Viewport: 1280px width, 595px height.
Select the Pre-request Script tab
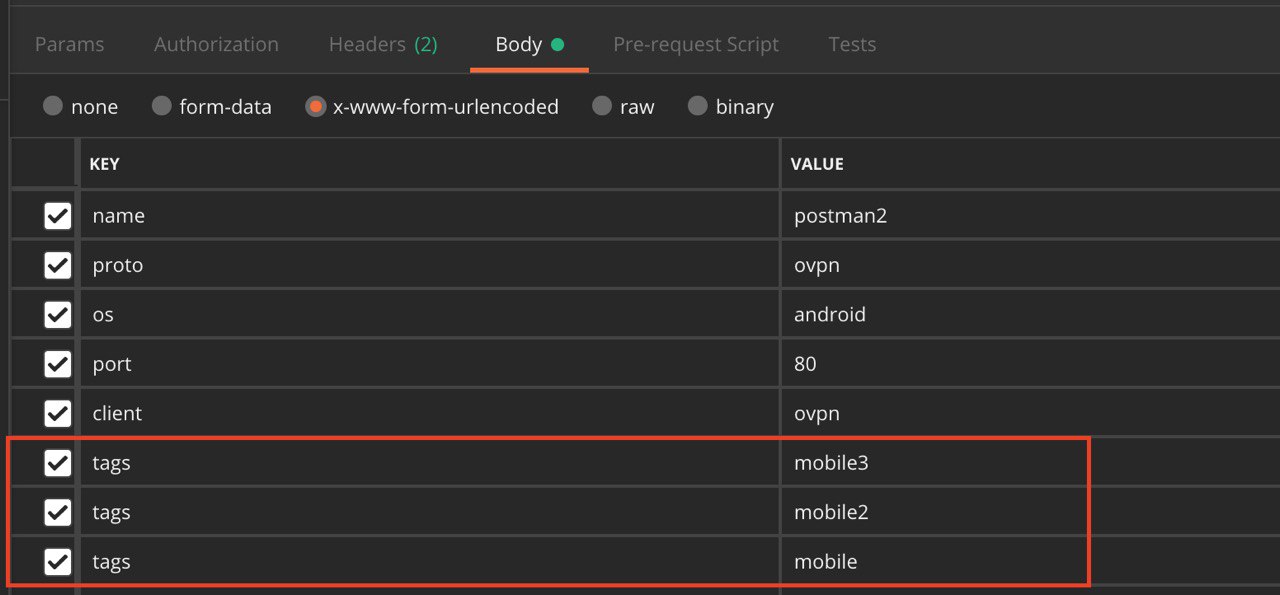pos(696,44)
